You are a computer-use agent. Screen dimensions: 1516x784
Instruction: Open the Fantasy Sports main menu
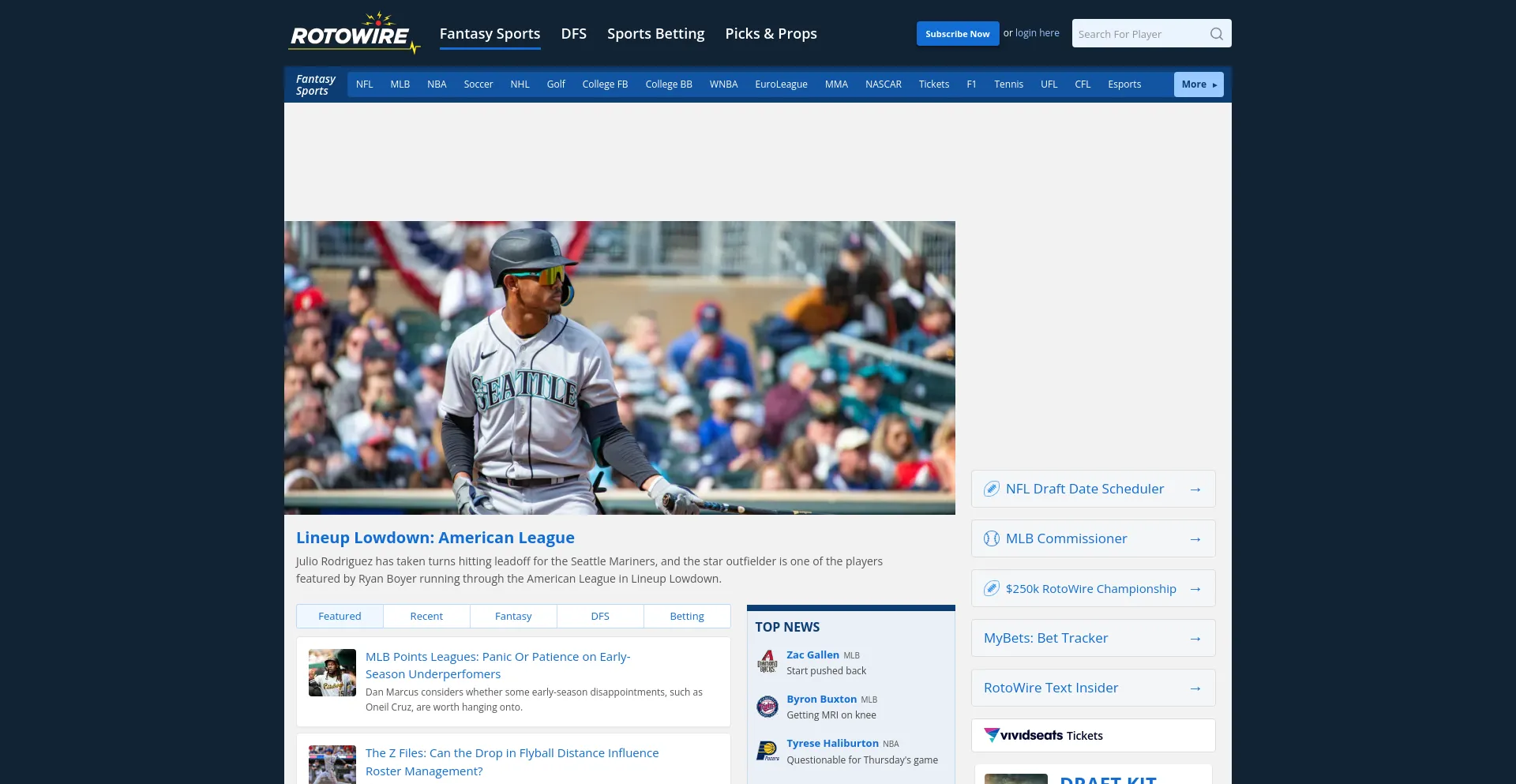click(x=490, y=34)
